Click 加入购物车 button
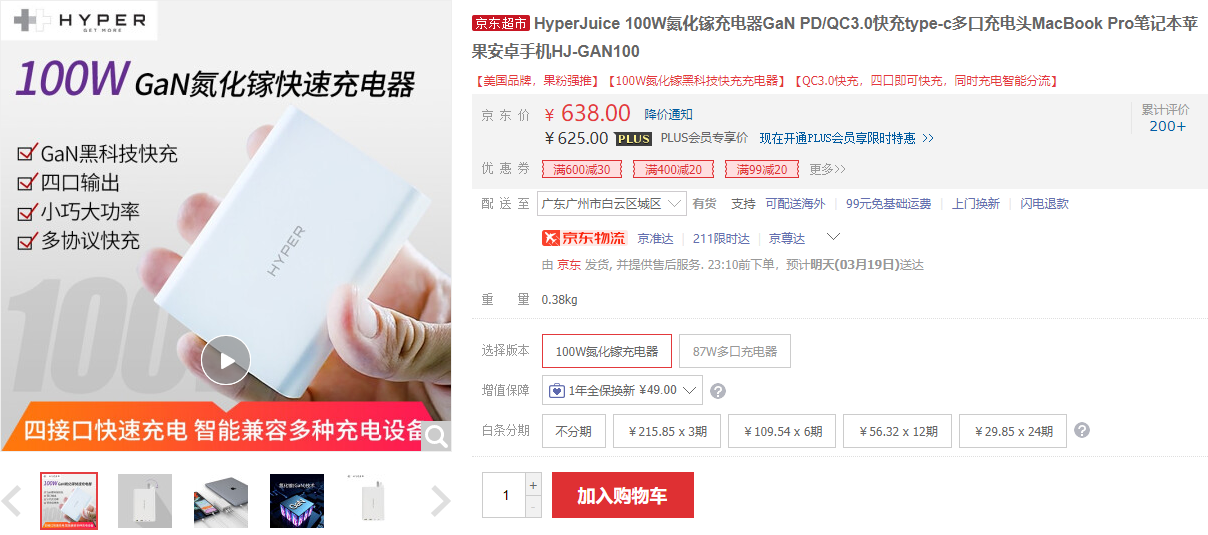 [x=622, y=495]
